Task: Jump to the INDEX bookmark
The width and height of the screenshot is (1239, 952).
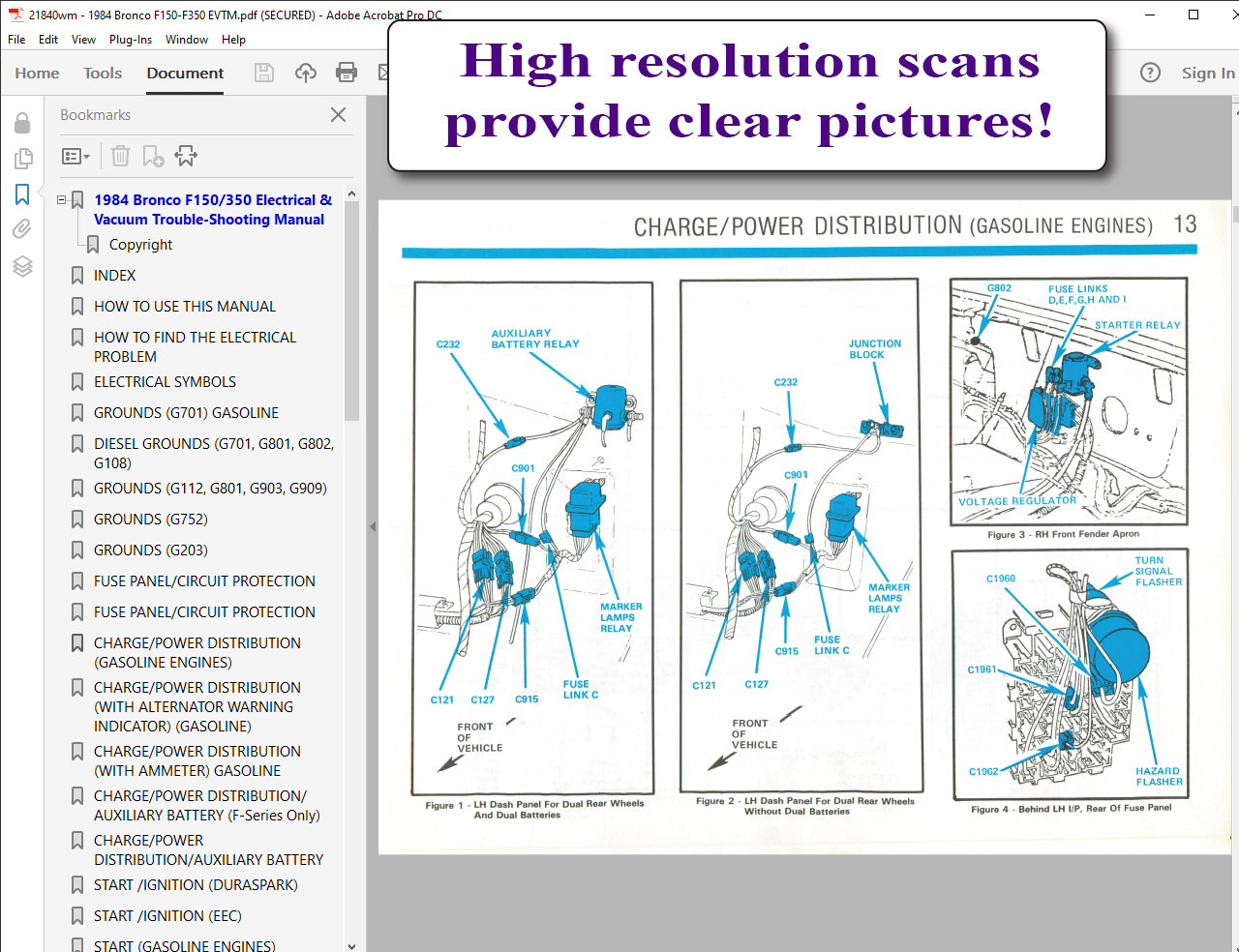Action: (x=114, y=276)
